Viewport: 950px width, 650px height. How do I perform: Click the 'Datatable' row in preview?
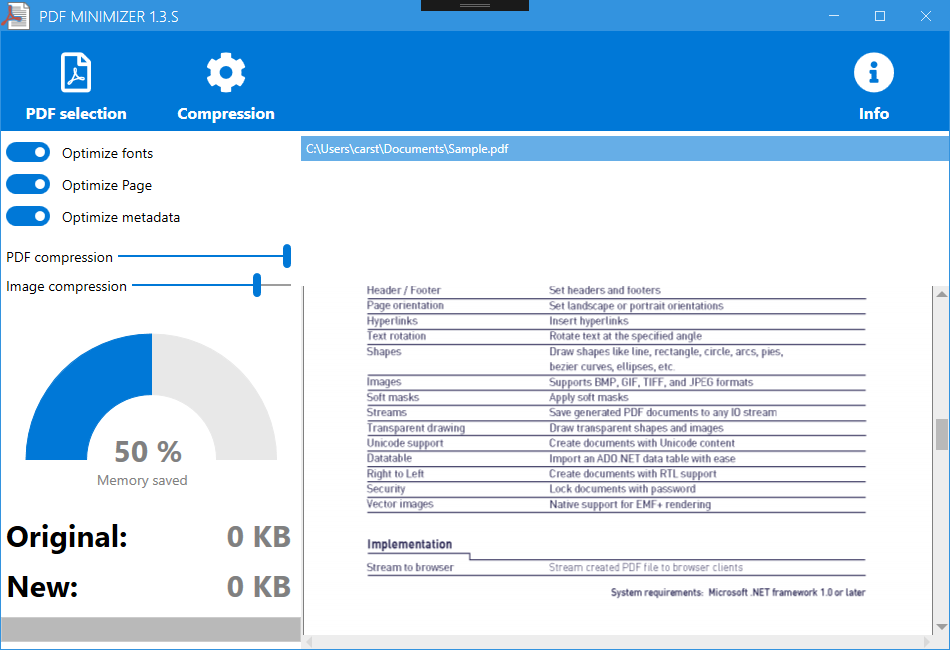coord(616,459)
